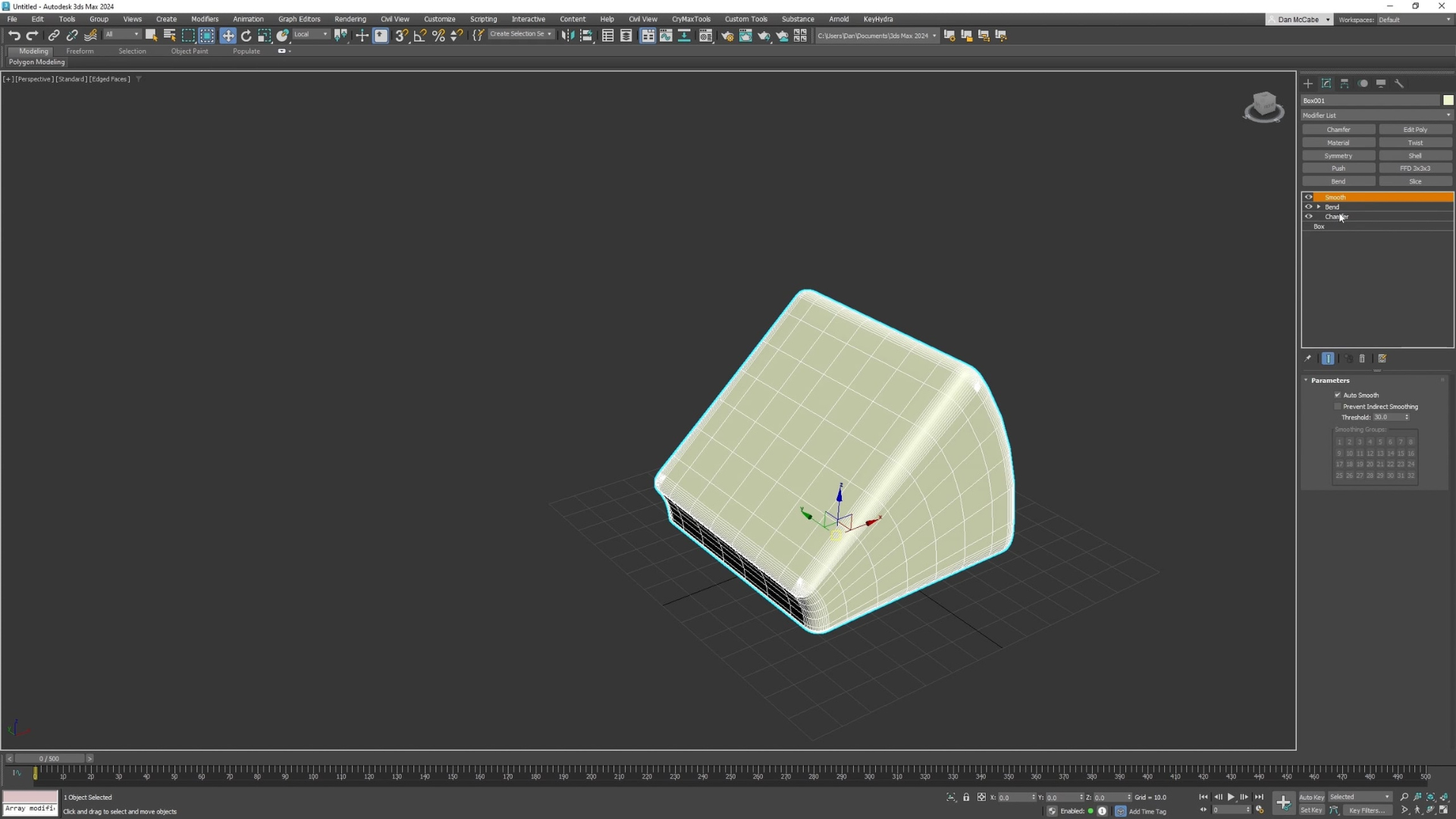Open the Utilities wrench panel icon
Viewport: 1456px width, 819px height.
tap(1399, 83)
